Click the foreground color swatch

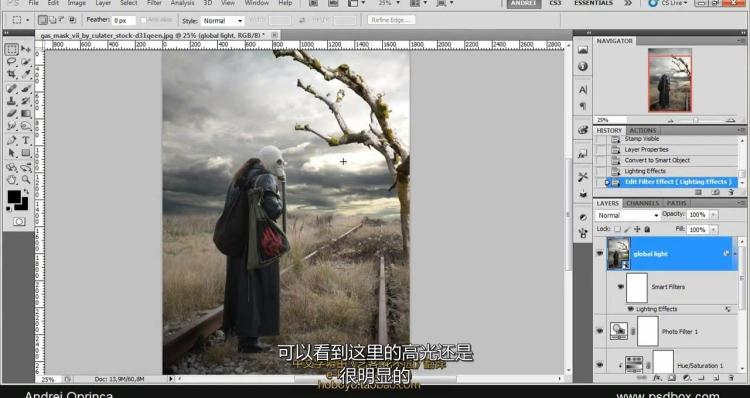tap(14, 197)
